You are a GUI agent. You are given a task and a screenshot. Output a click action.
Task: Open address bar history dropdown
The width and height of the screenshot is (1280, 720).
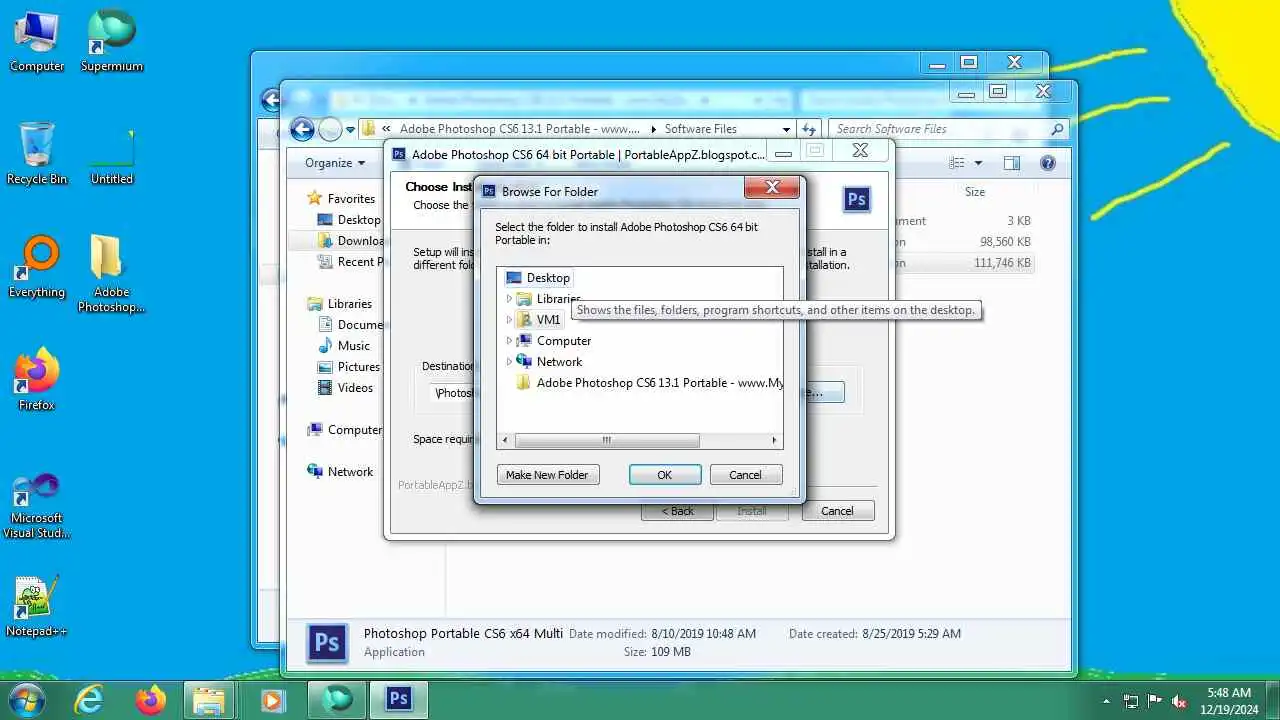[x=787, y=129]
